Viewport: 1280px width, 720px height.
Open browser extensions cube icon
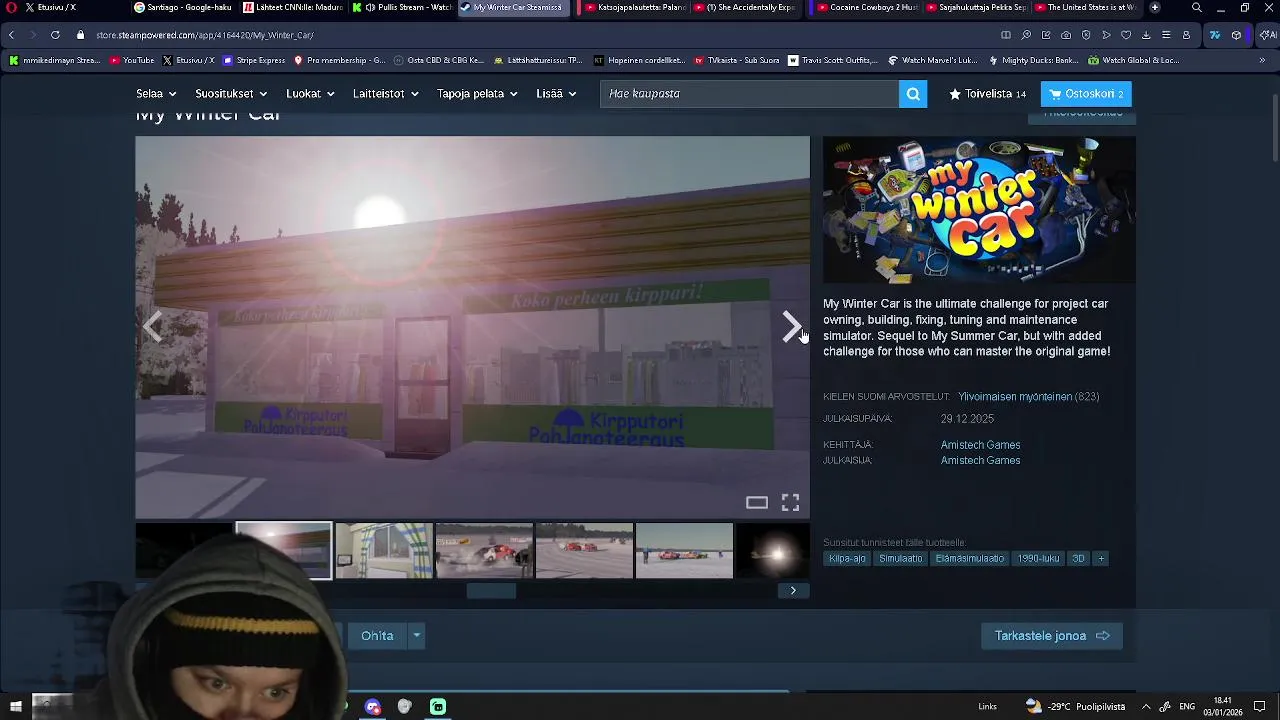point(1237,35)
